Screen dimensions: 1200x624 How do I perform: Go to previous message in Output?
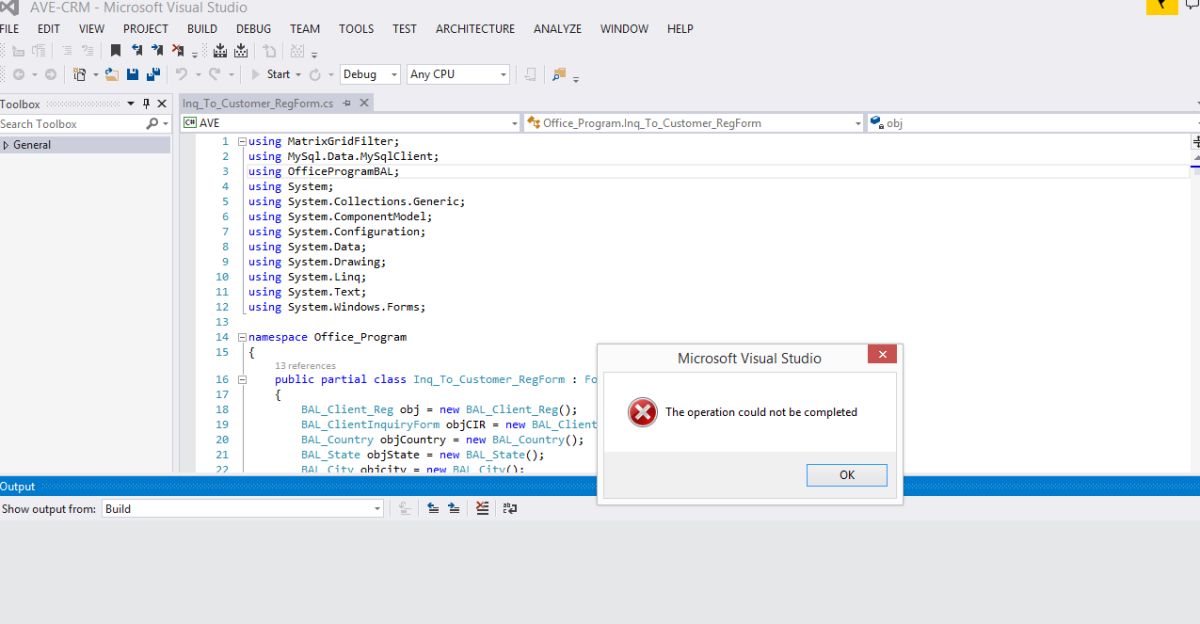(x=432, y=508)
